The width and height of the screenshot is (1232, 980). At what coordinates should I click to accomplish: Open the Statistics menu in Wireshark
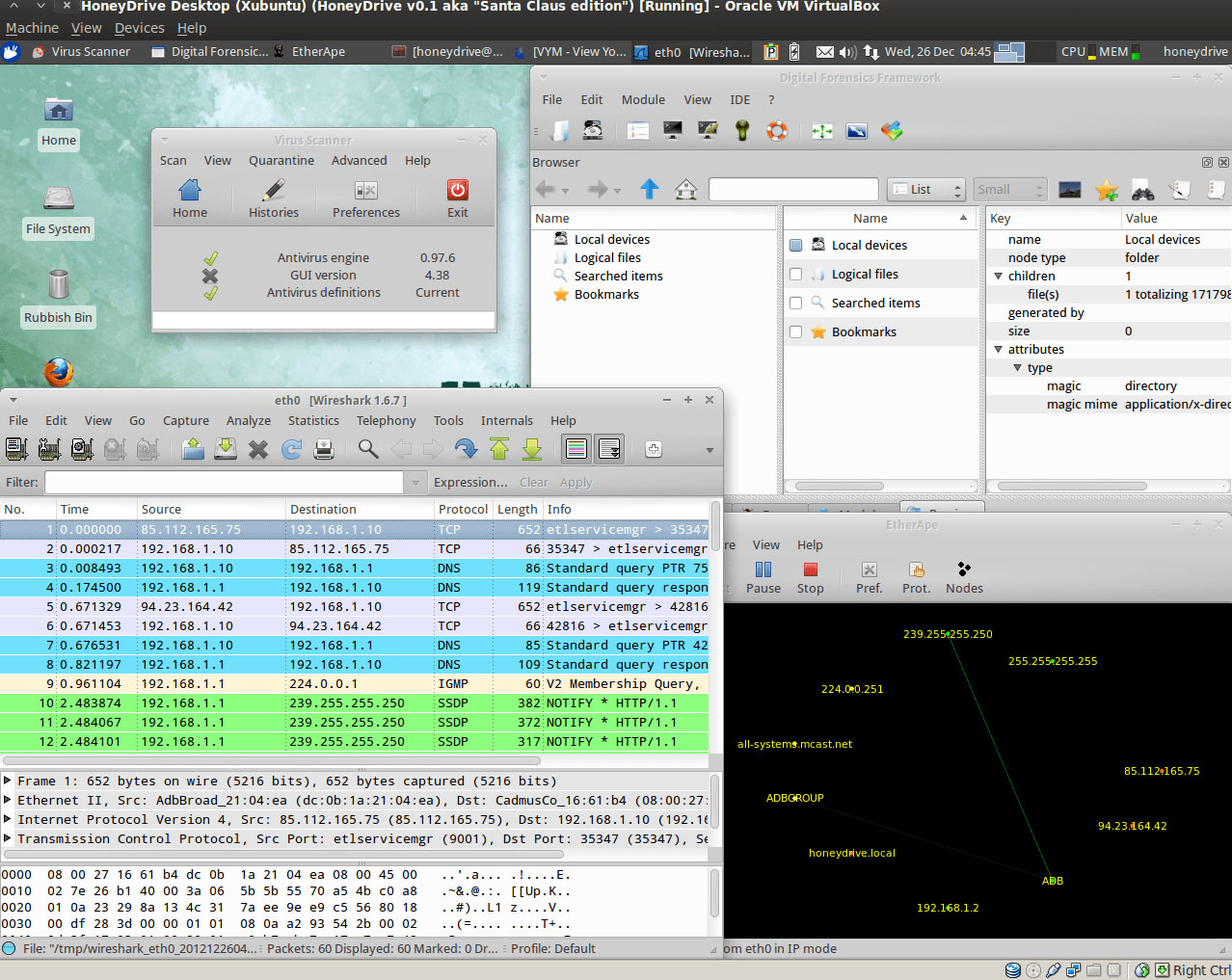click(312, 420)
